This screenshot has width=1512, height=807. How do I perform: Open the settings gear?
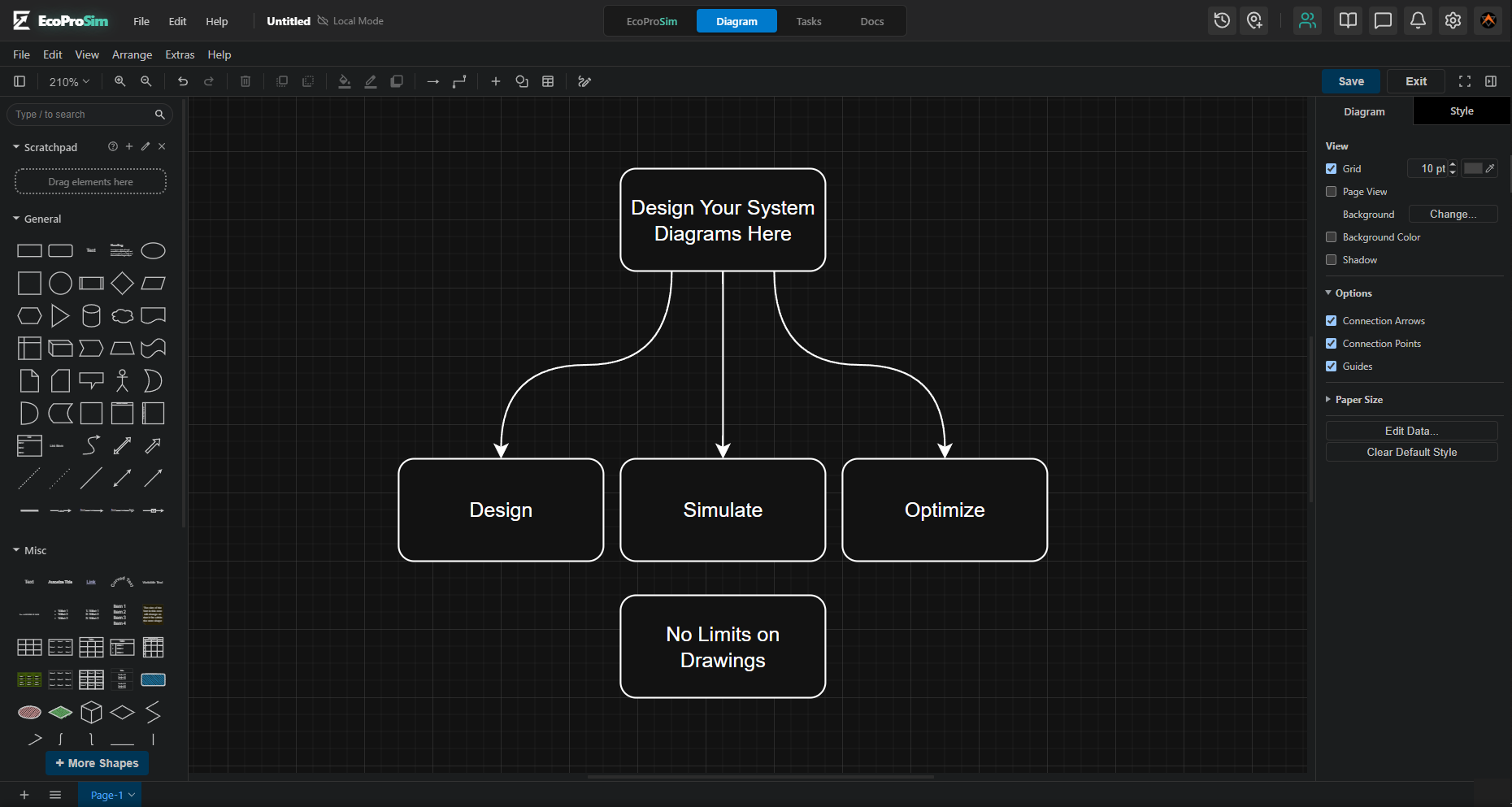click(1453, 21)
